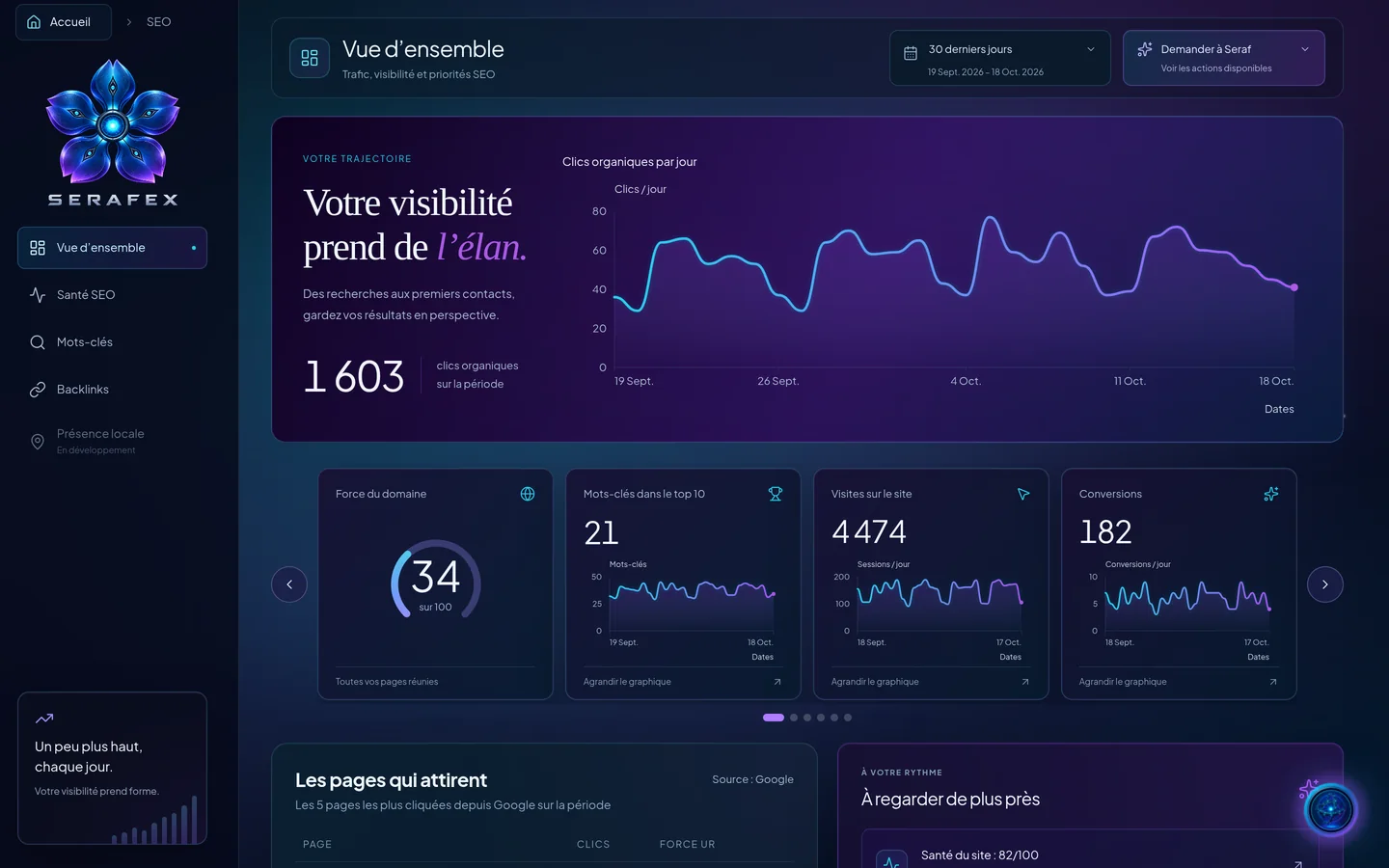Click the Backlinks chain icon

(x=38, y=390)
